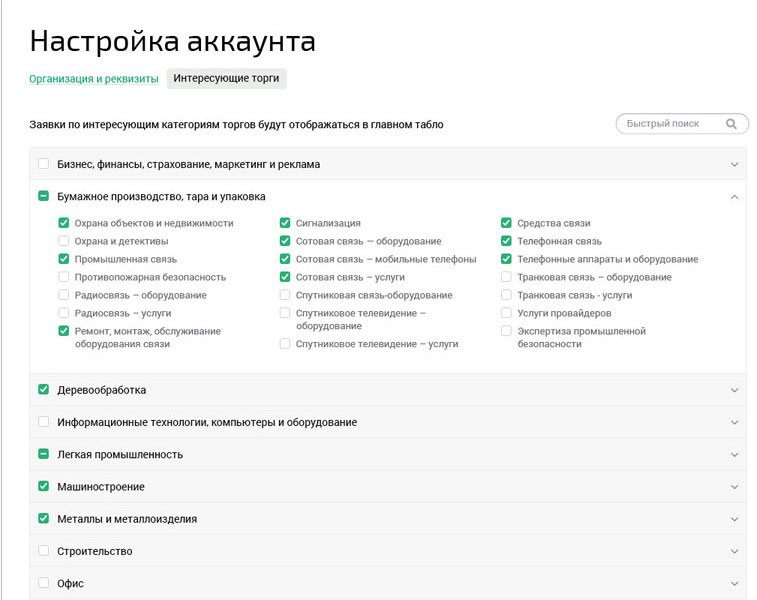Expand the Информационные технологии category chevron
The height and width of the screenshot is (600, 757).
[x=734, y=422]
